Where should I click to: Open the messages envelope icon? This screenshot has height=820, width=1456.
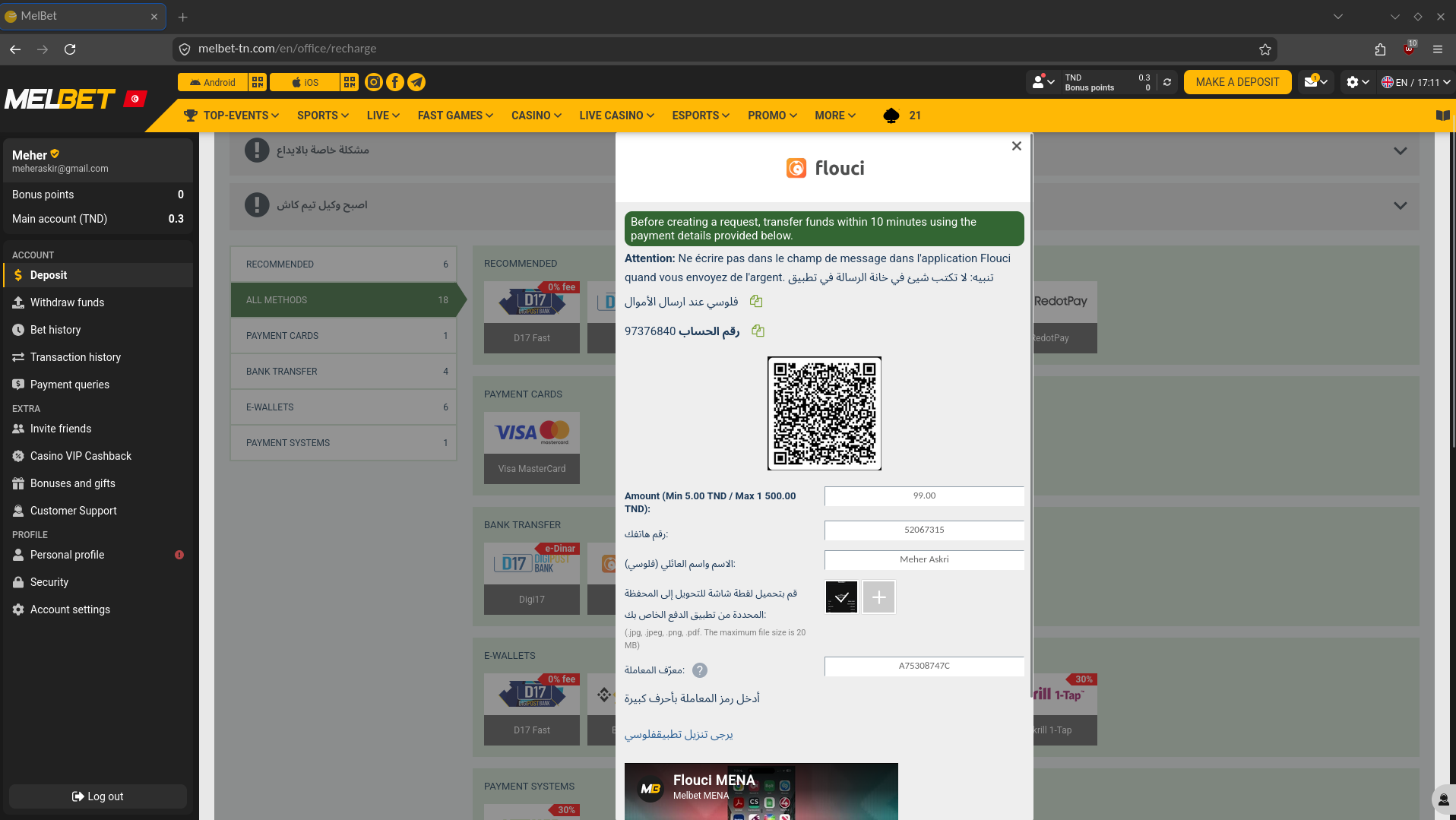point(1315,82)
